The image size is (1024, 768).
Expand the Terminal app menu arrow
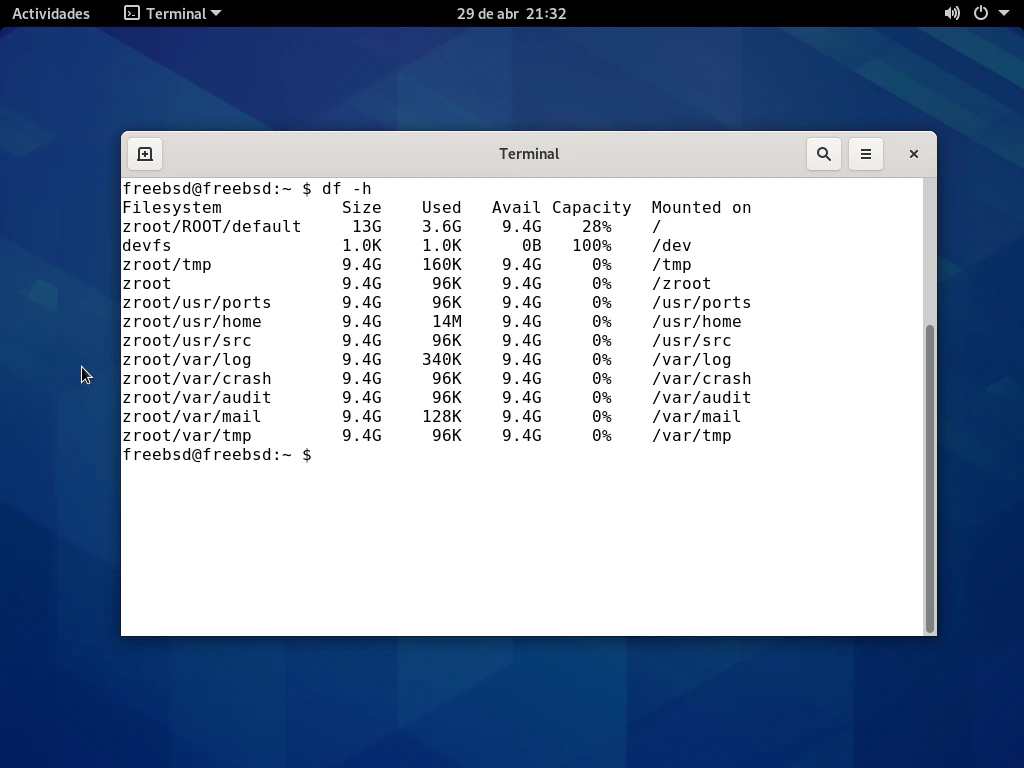216,13
